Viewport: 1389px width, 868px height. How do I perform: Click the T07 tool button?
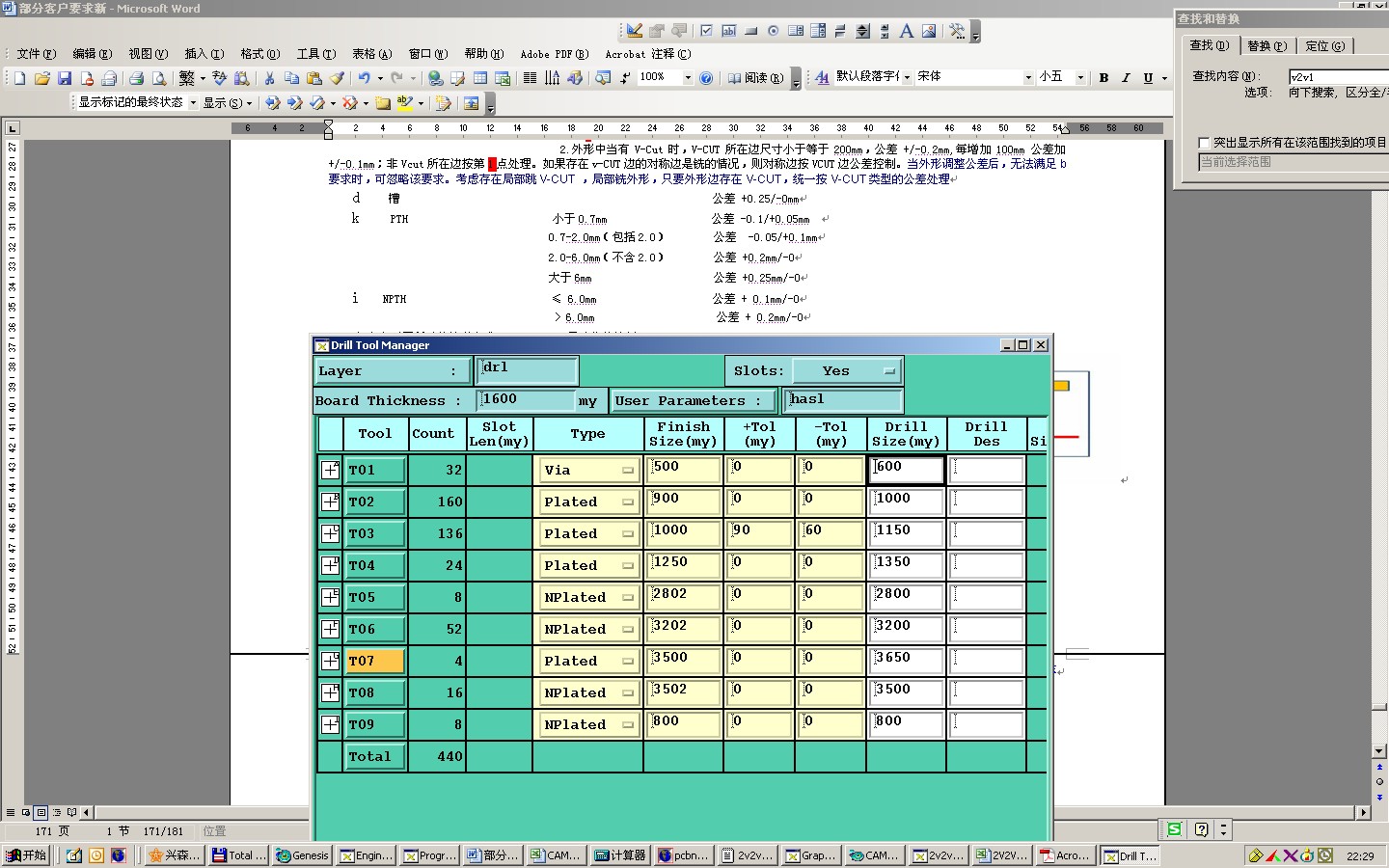[x=374, y=662]
